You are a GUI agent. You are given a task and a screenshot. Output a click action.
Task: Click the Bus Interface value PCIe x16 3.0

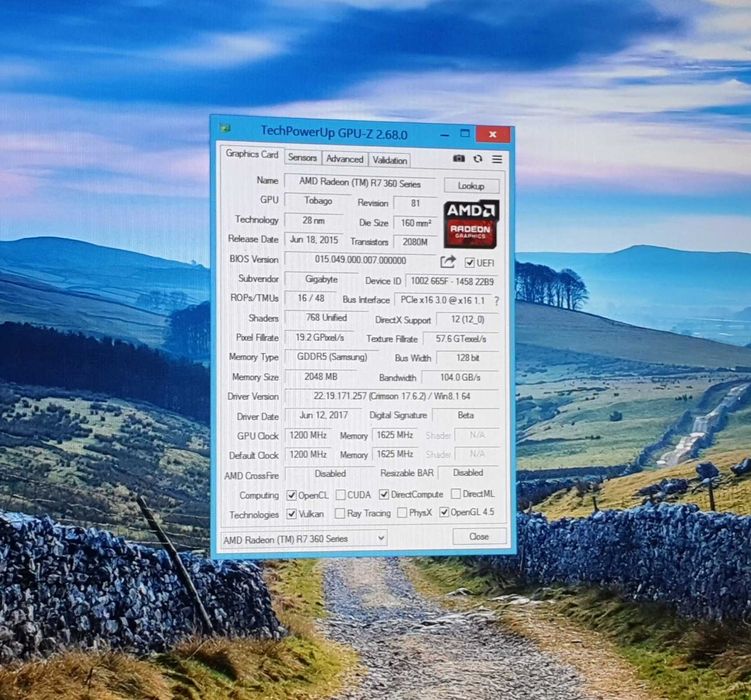coord(443,300)
